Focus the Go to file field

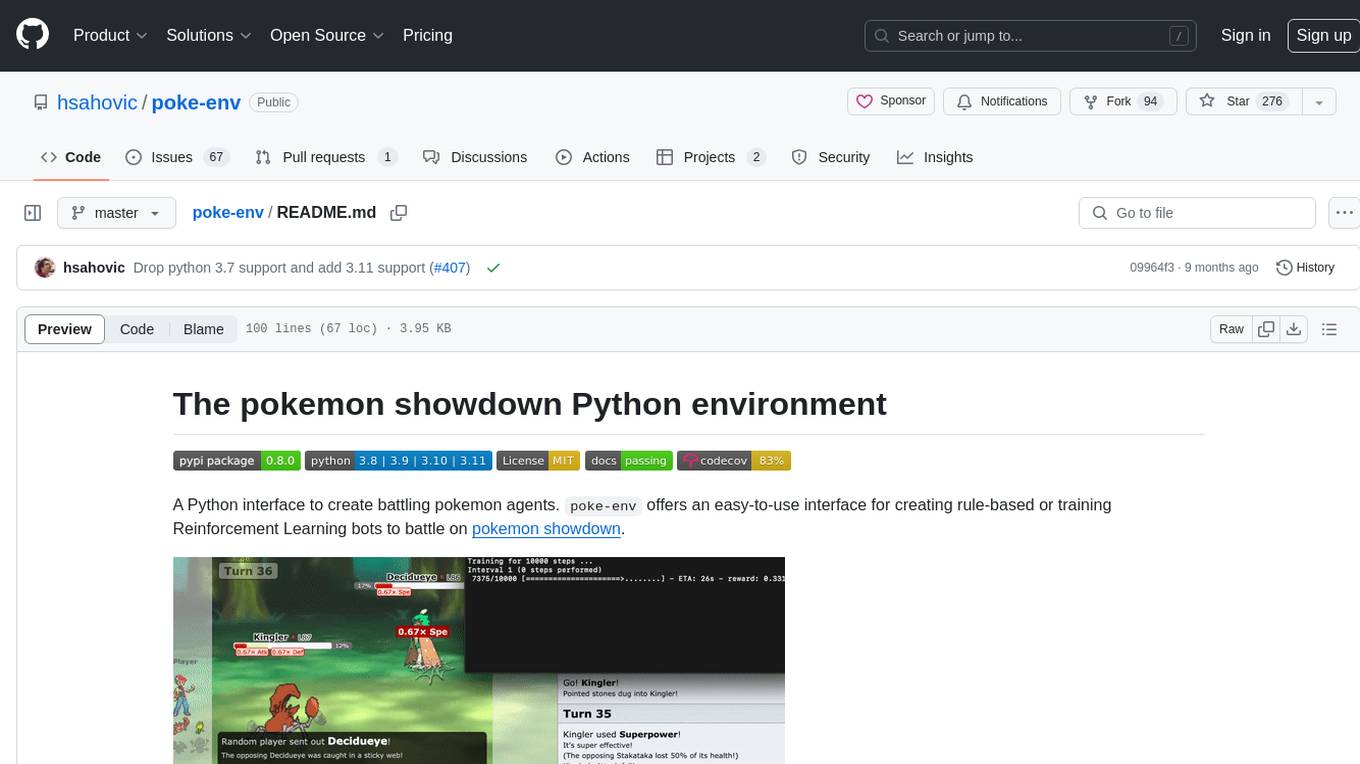click(x=1196, y=213)
